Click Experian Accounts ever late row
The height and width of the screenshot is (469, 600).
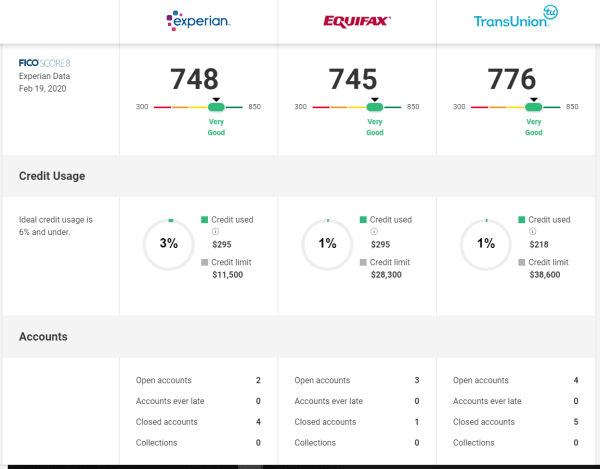tap(198, 401)
